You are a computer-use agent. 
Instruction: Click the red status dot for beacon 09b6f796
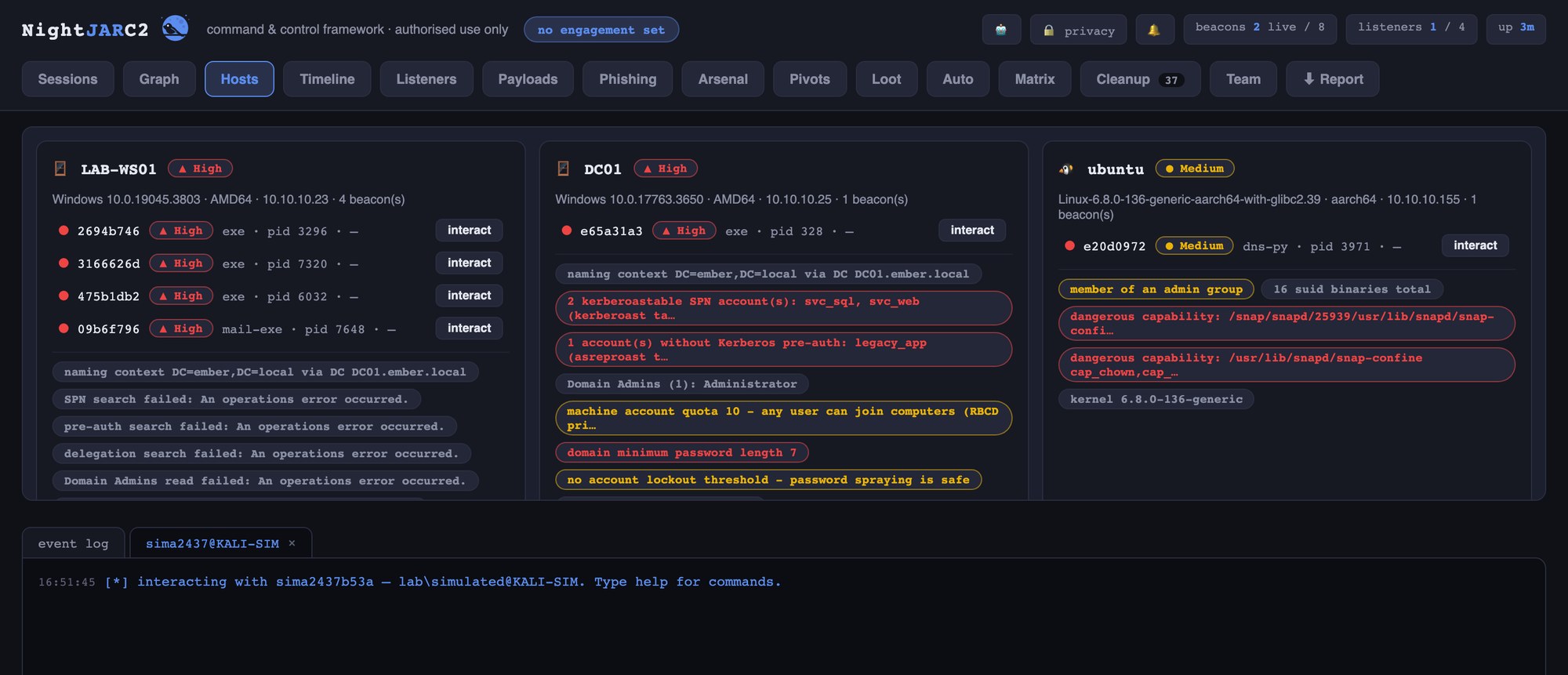64,328
